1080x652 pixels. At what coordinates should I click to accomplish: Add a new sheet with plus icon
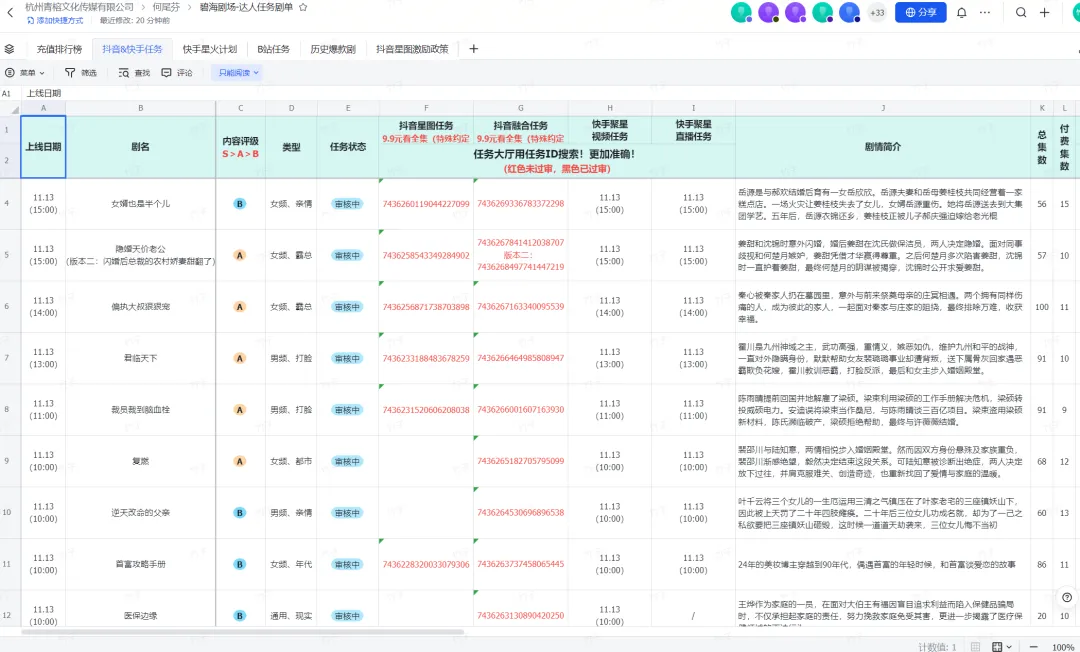coord(473,49)
